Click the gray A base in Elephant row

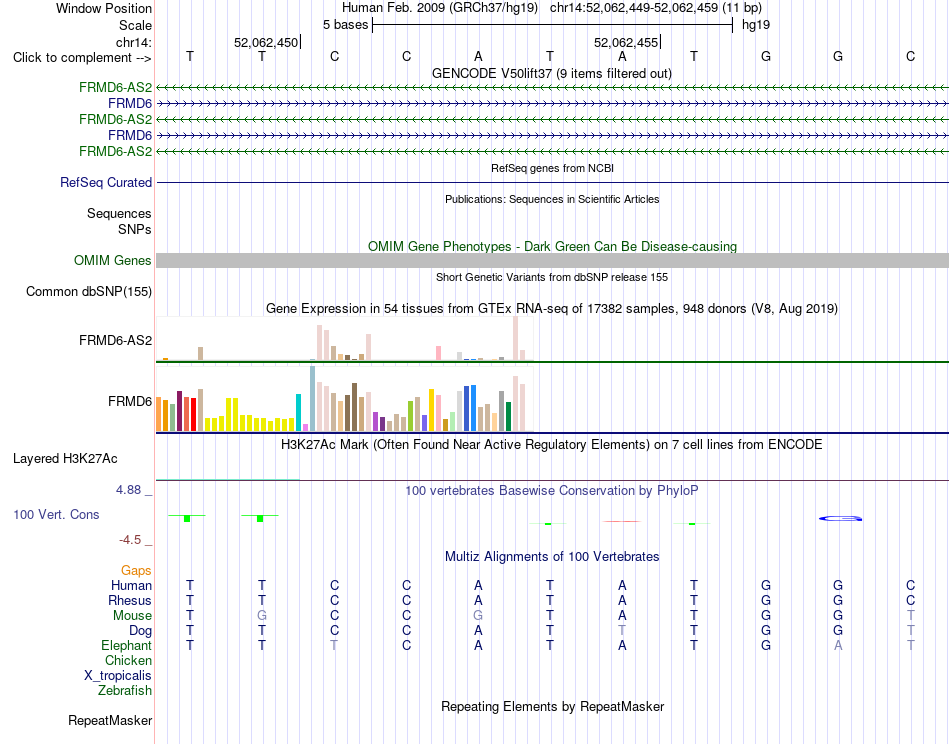coord(838,646)
